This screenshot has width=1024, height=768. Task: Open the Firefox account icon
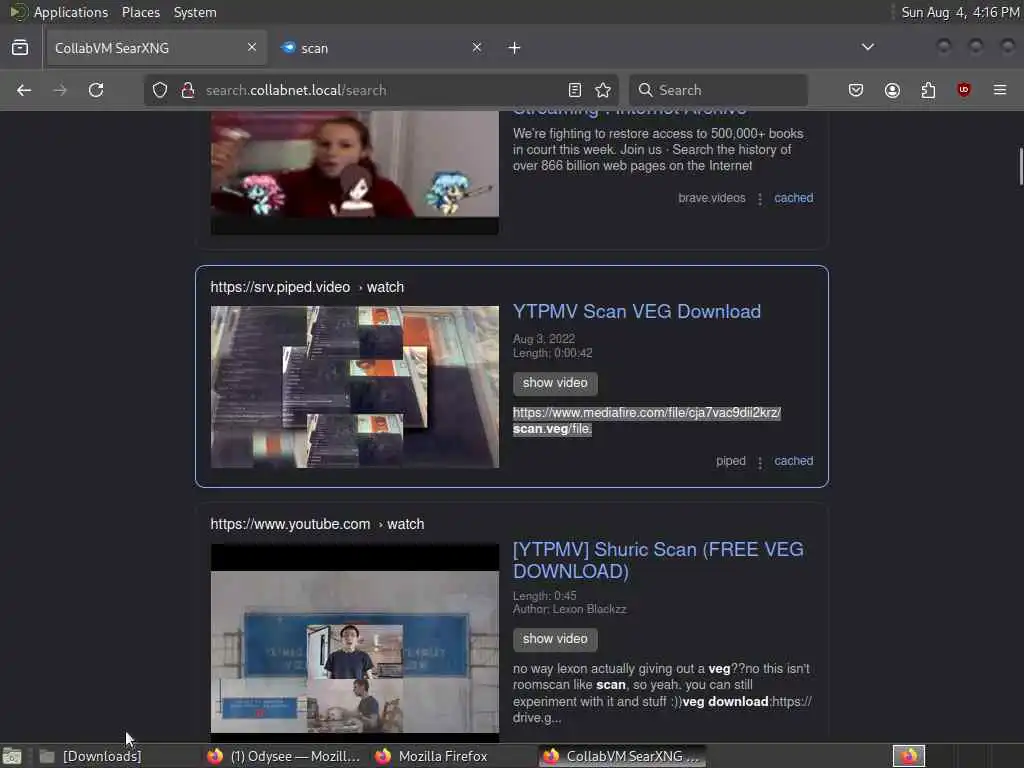(x=892, y=90)
